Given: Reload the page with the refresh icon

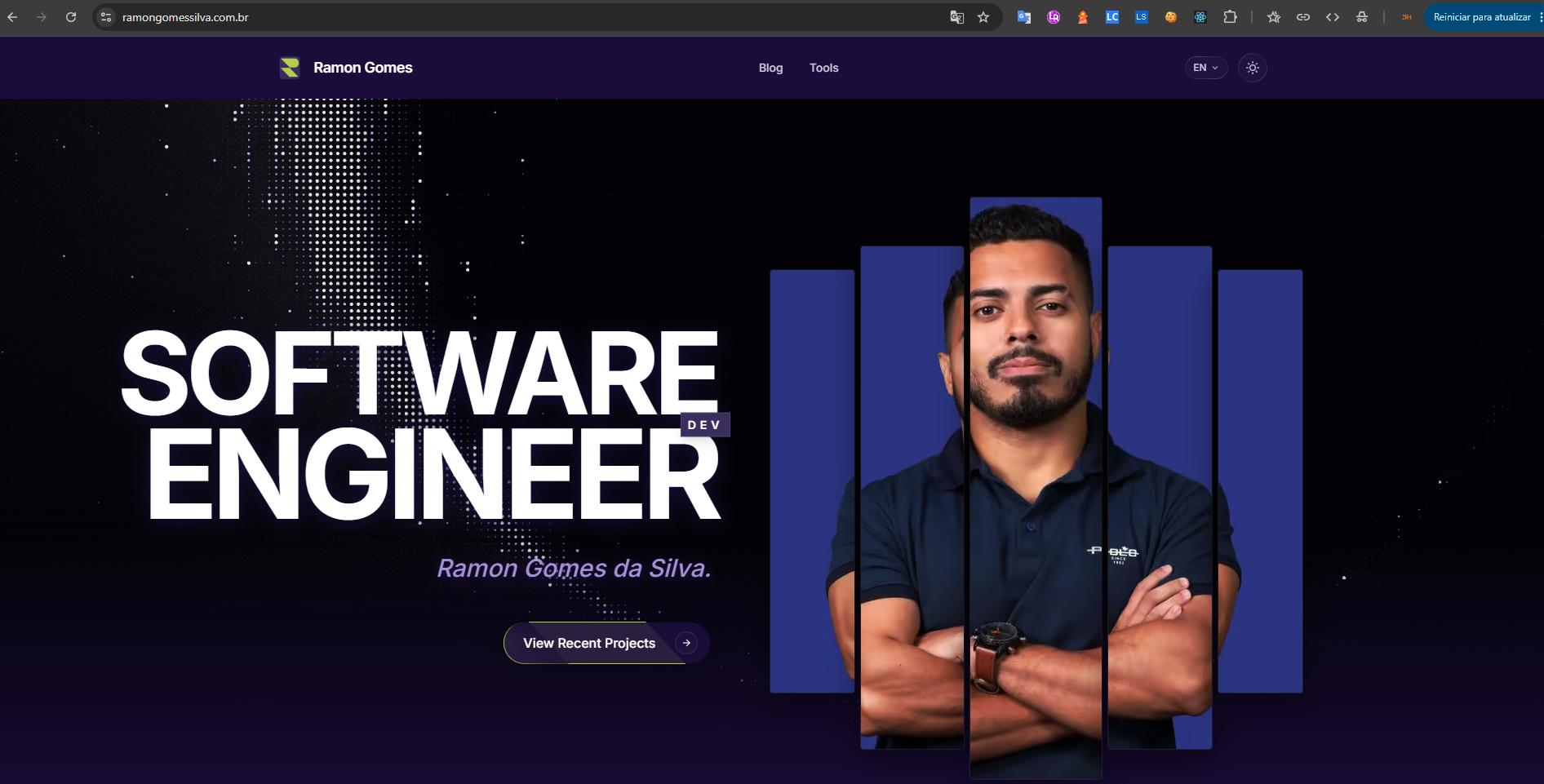Looking at the screenshot, I should (71, 17).
